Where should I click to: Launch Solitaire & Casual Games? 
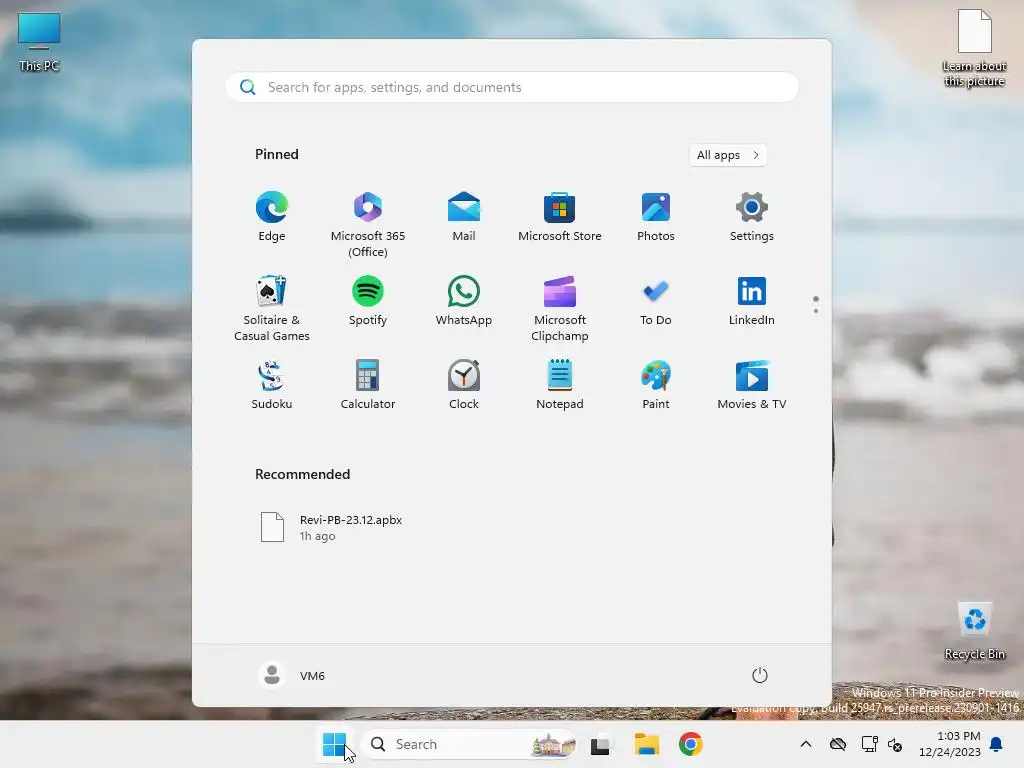[x=272, y=309]
